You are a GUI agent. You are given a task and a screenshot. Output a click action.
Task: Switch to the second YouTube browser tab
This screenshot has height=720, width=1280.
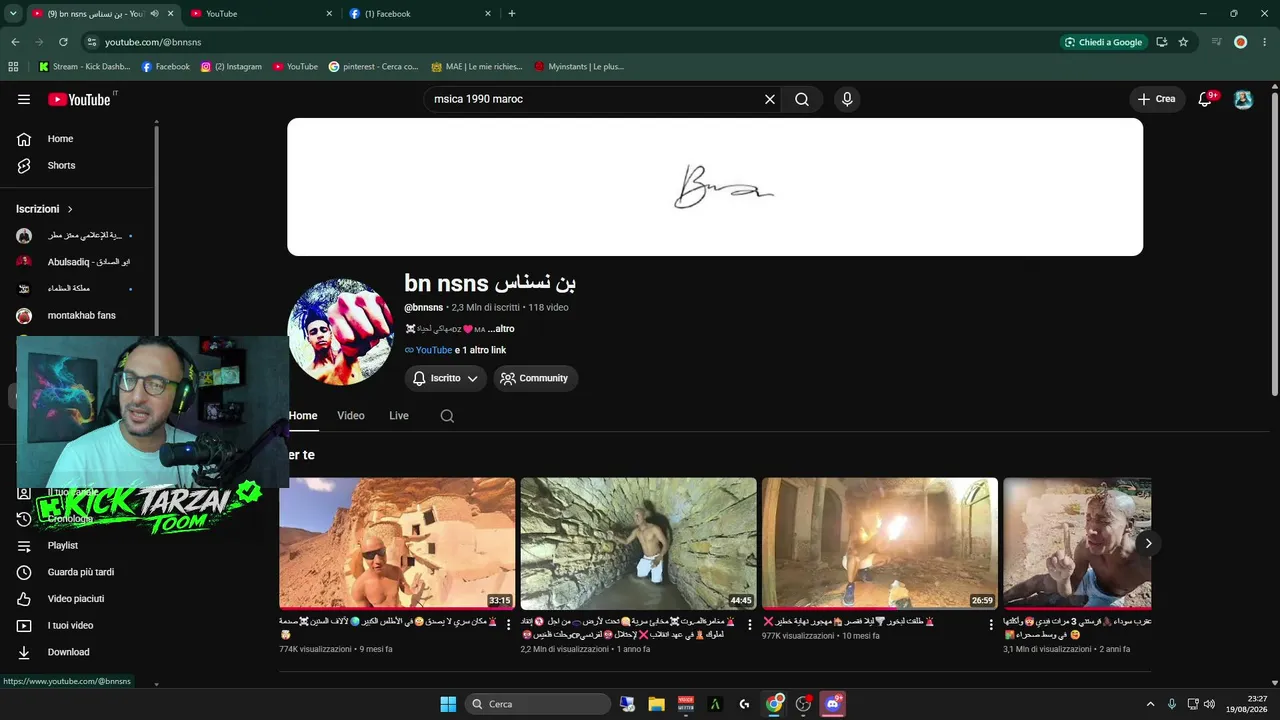tap(261, 14)
